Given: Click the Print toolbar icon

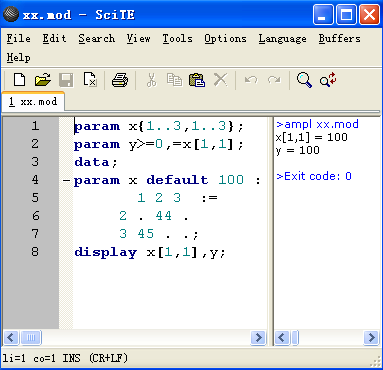Looking at the screenshot, I should pyautogui.click(x=120, y=80).
